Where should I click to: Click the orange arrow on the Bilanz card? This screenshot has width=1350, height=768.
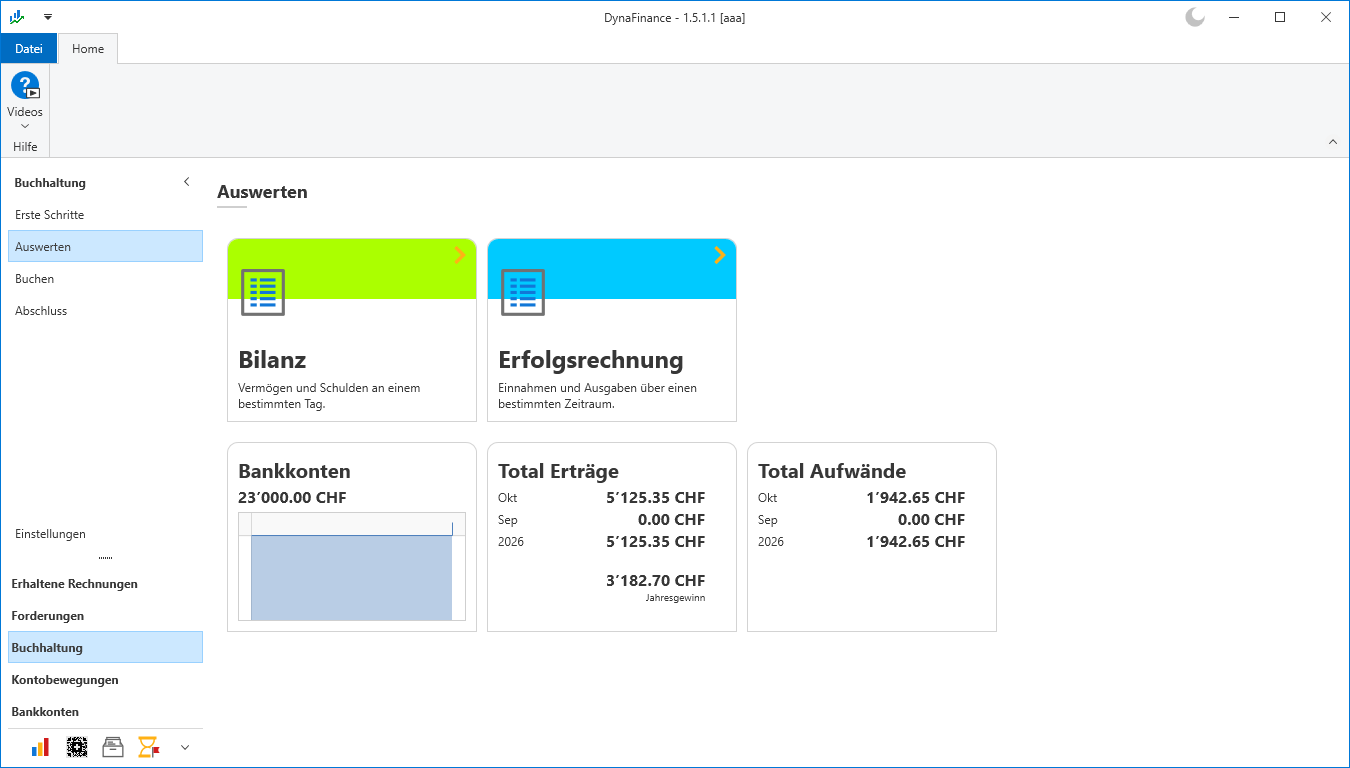pyautogui.click(x=460, y=255)
